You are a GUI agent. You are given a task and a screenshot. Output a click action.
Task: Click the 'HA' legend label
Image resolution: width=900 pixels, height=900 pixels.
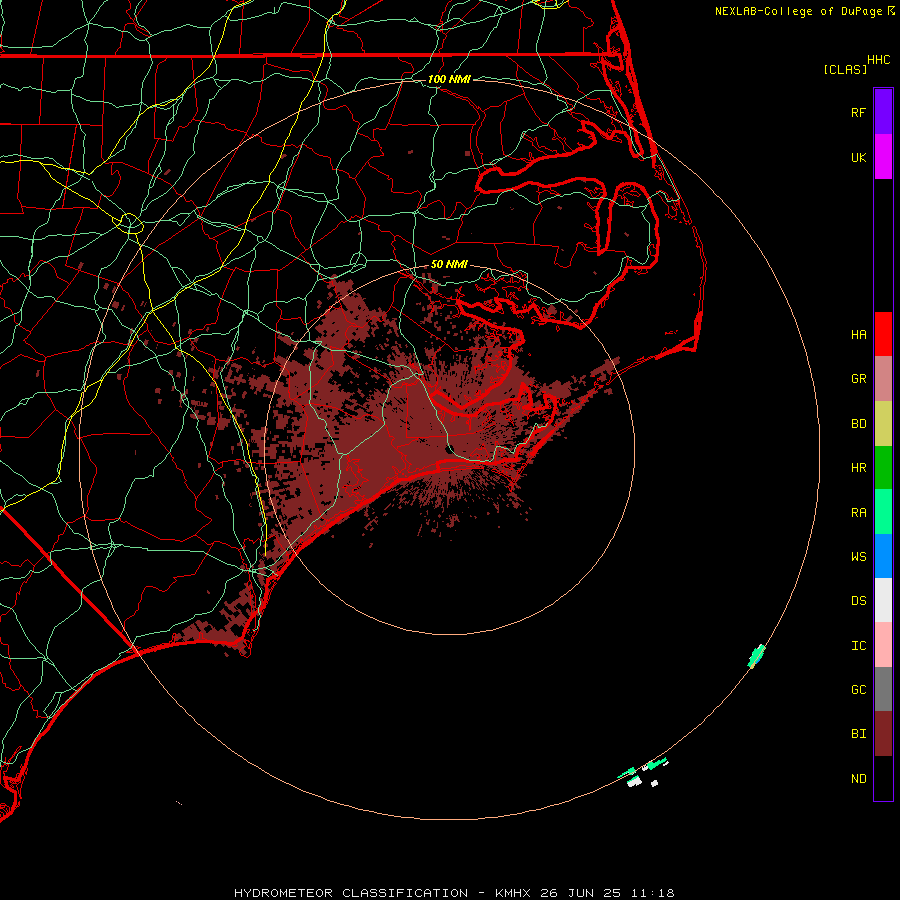858,334
